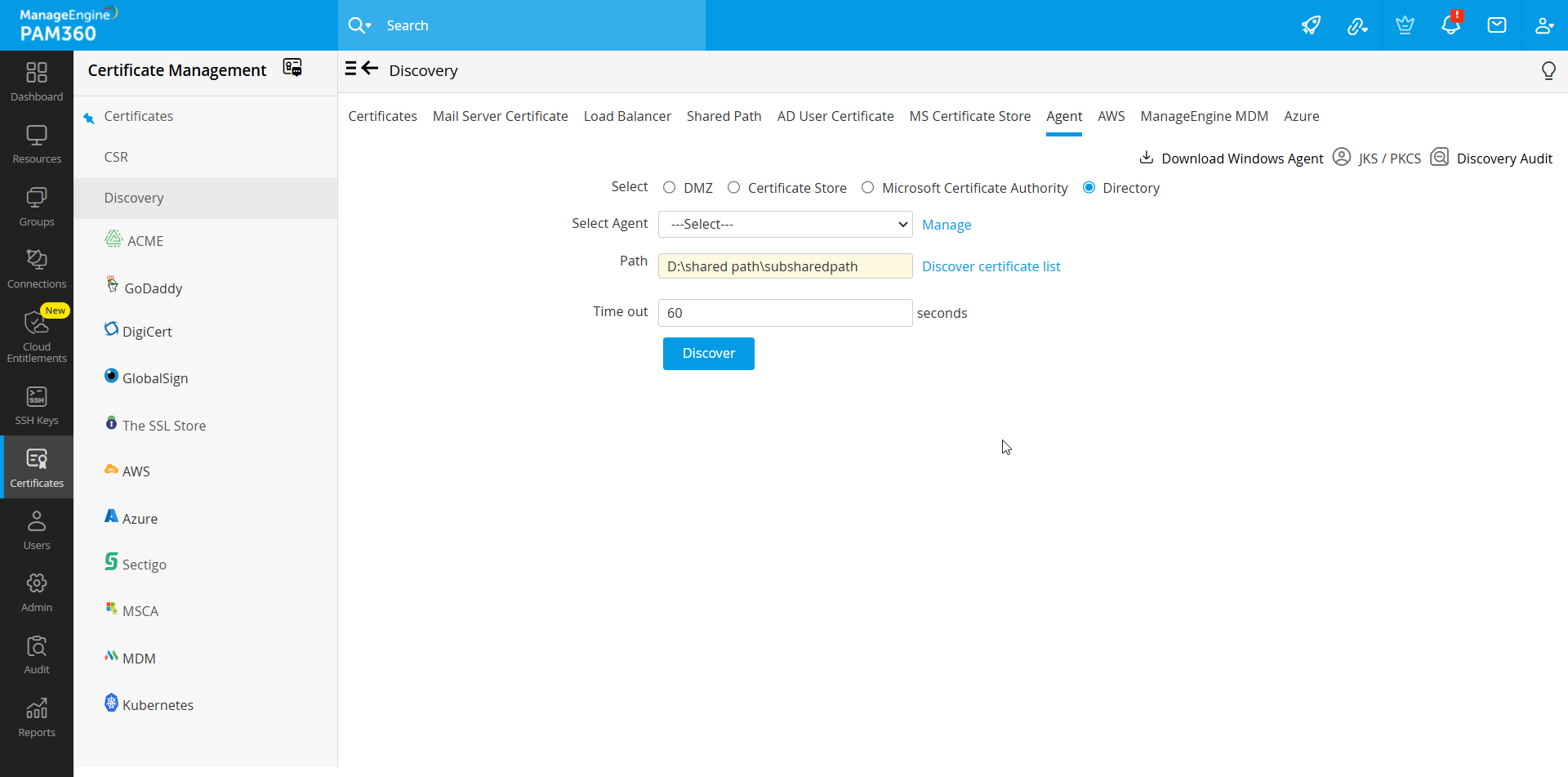Expand the search options magnifier dropdown
Image resolution: width=1568 pixels, height=777 pixels.
(x=359, y=25)
